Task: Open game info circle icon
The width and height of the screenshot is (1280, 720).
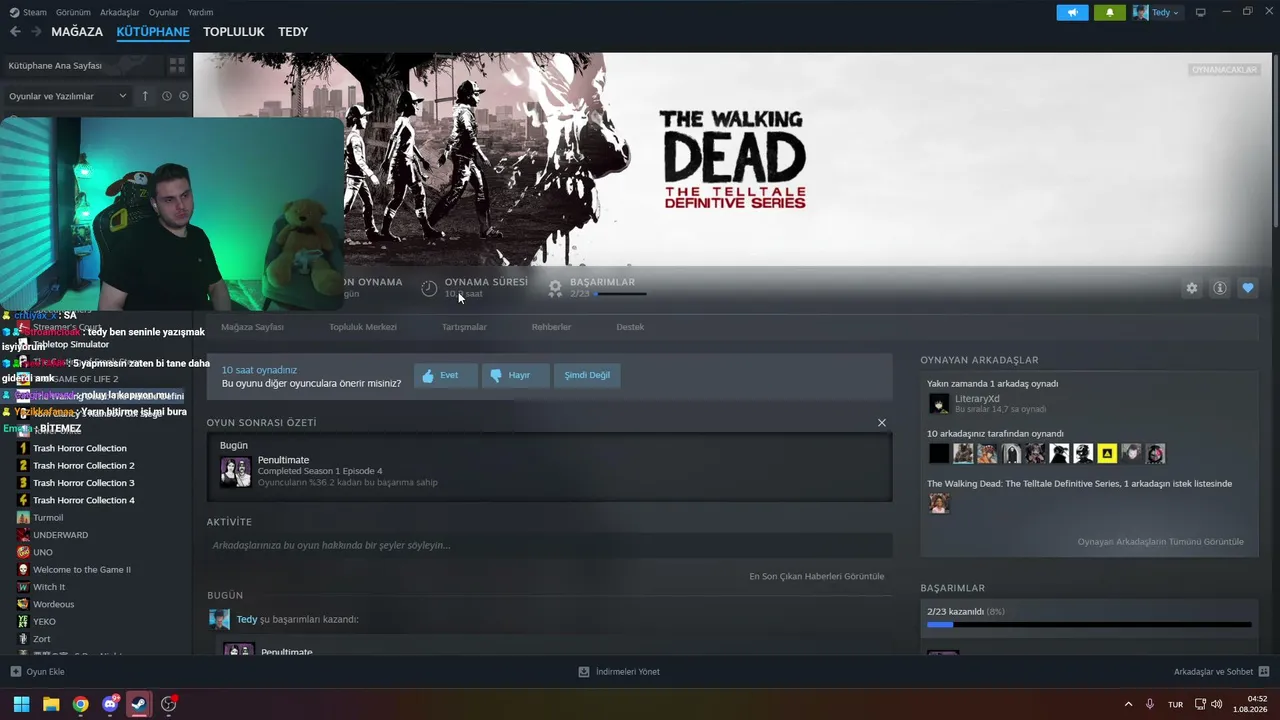Action: [1220, 288]
